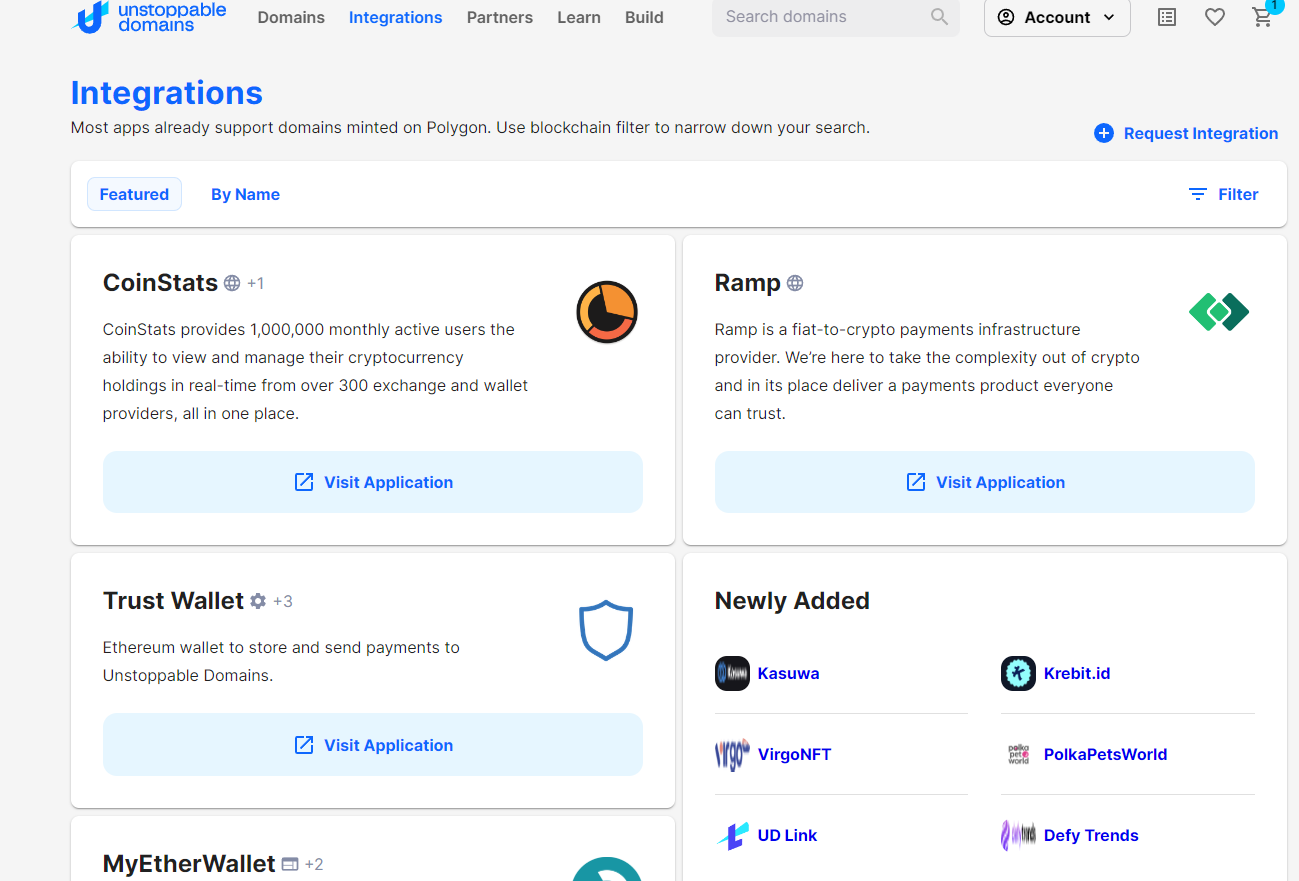Open the Kasuwa link
The width and height of the screenshot is (1299, 881).
coord(788,673)
